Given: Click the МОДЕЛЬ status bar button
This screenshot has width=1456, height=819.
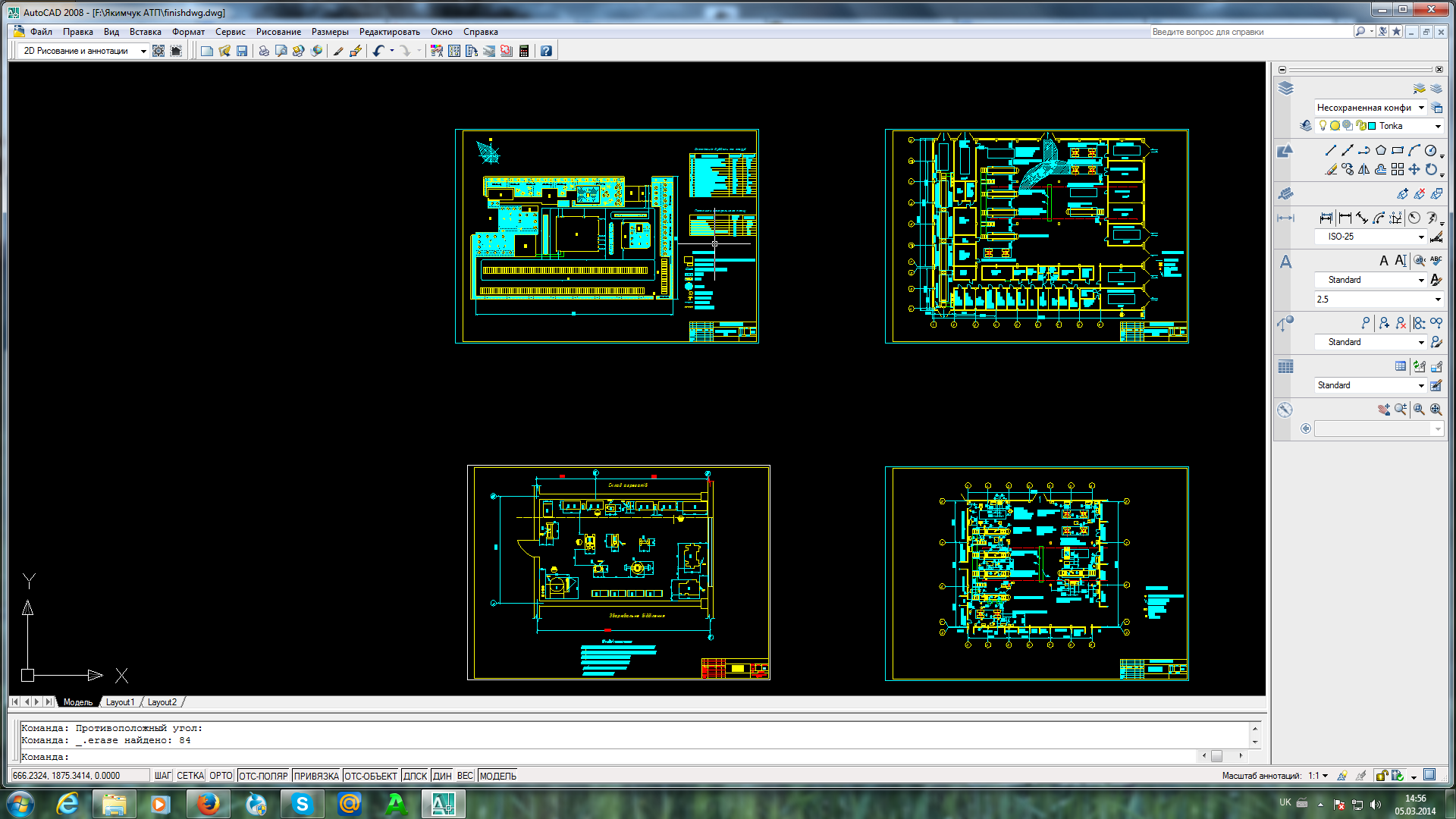Looking at the screenshot, I should pos(498,776).
